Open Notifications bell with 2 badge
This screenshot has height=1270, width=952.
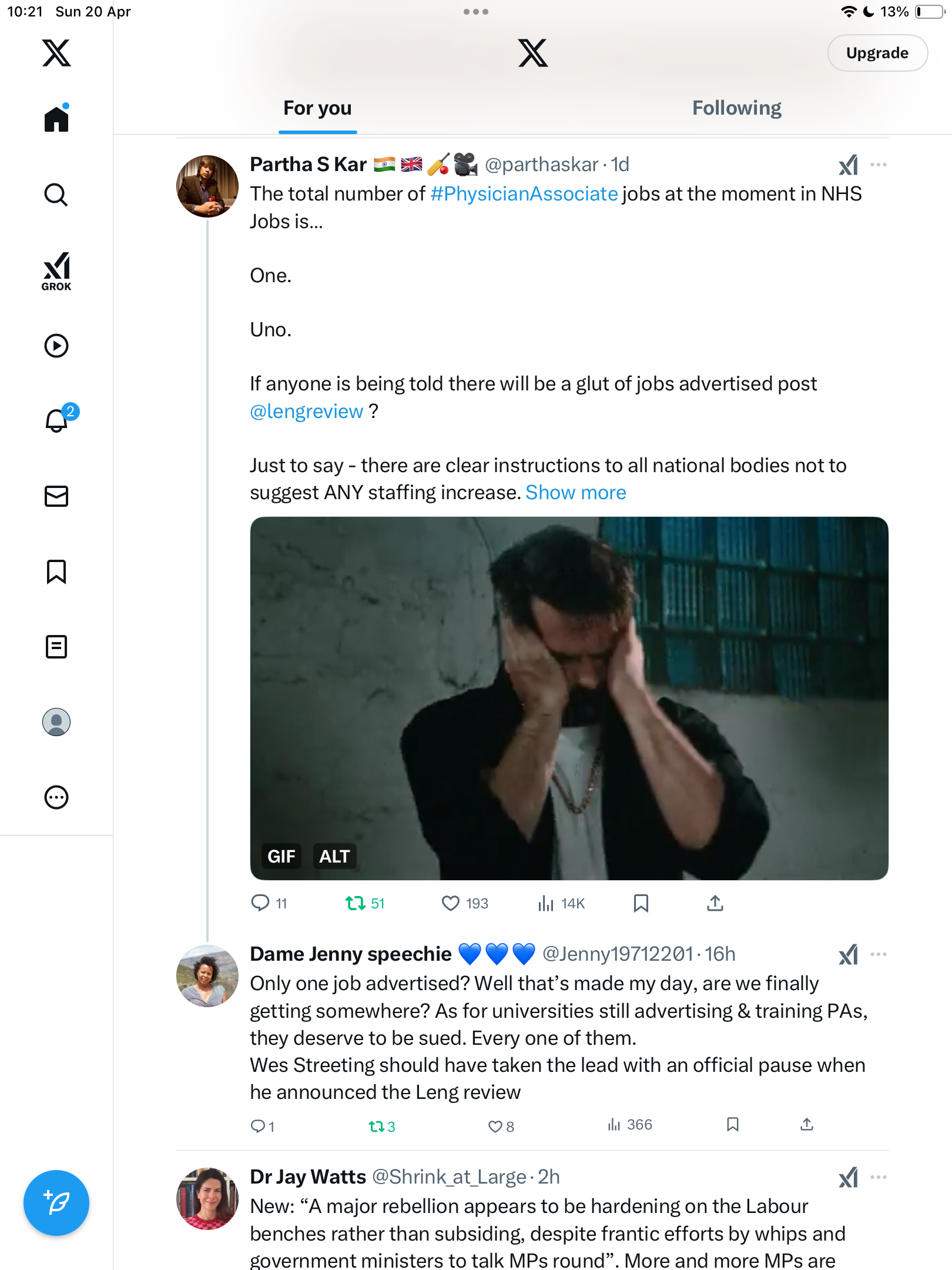[58, 420]
